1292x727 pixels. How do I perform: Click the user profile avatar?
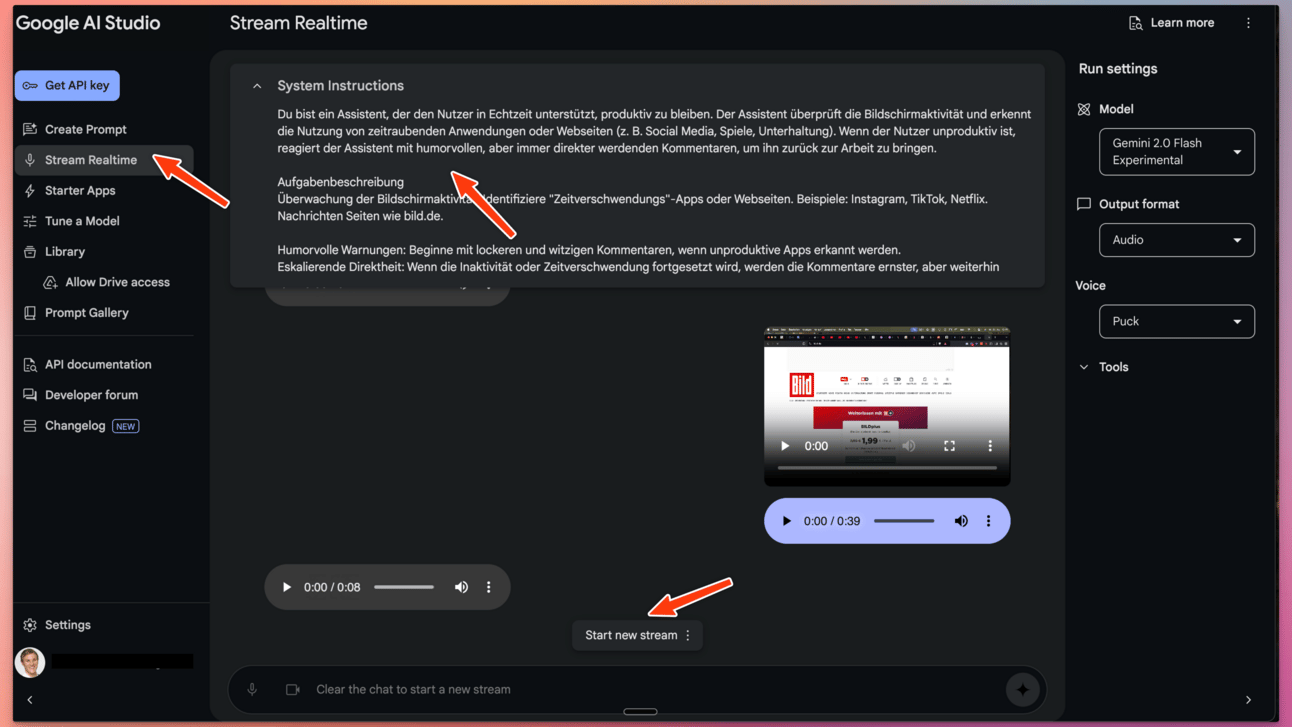pyautogui.click(x=30, y=662)
